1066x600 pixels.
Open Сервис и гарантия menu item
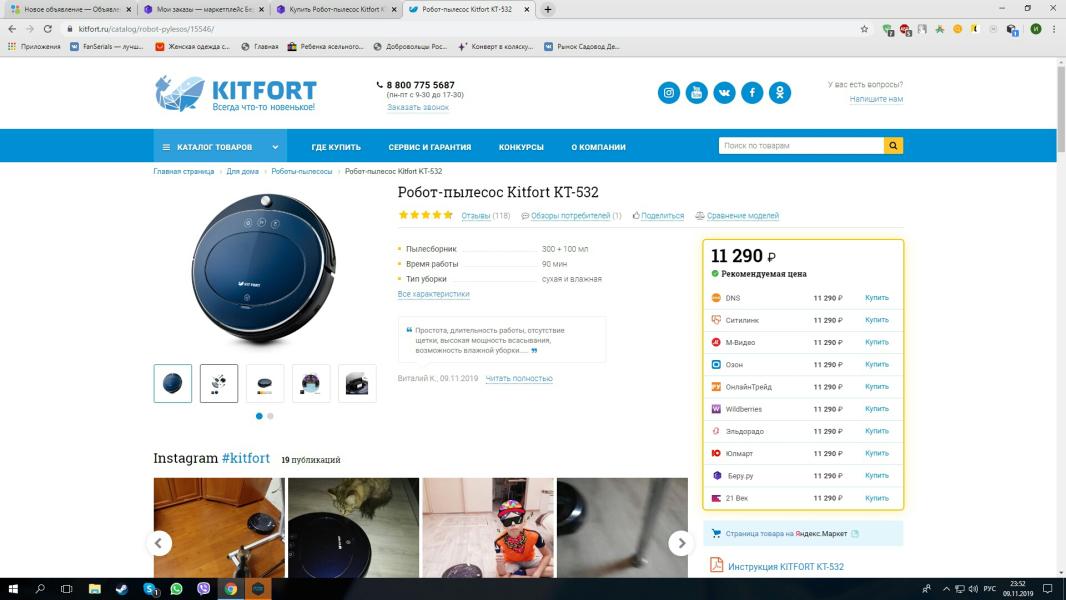coord(430,147)
